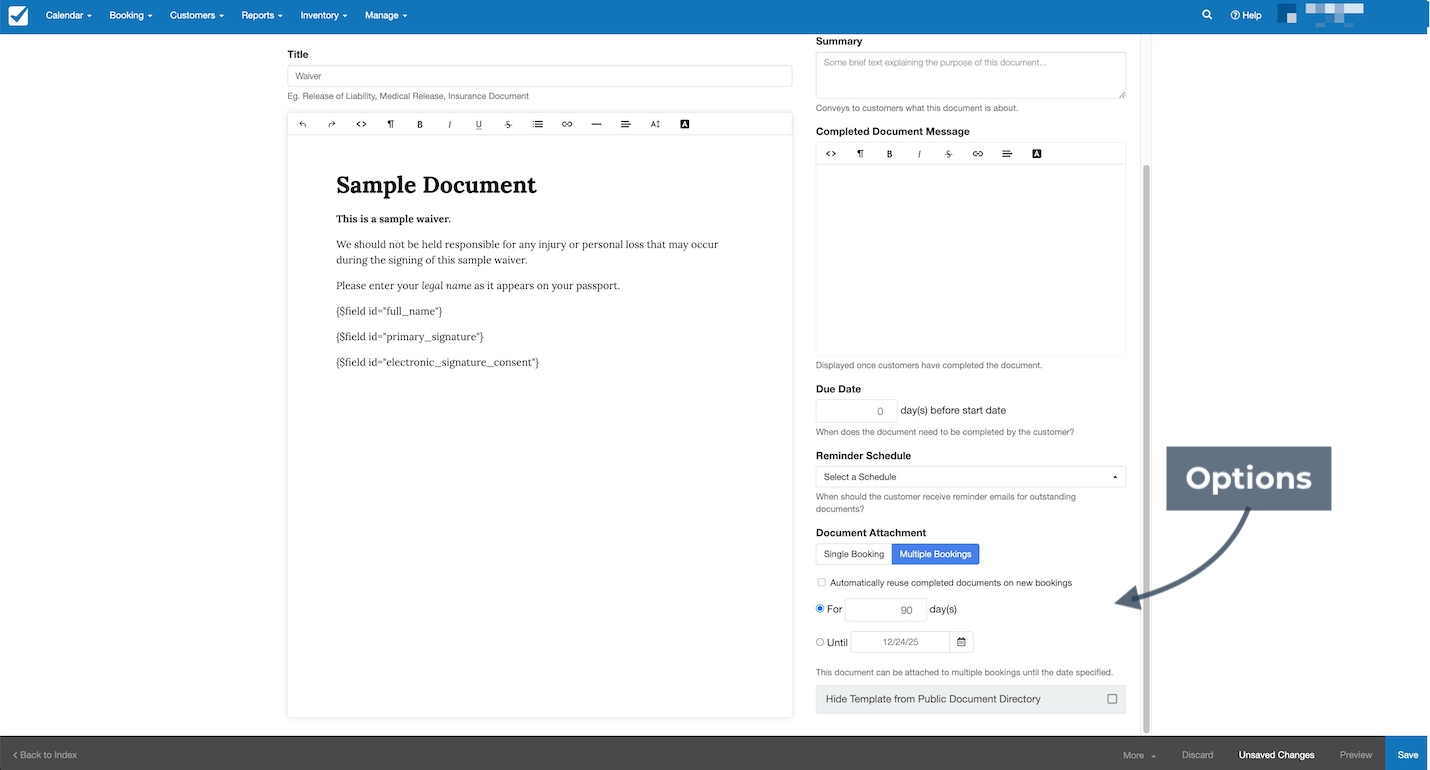Open the Manage menu
Screen dimensions: 1430x770
click(x=386, y=15)
